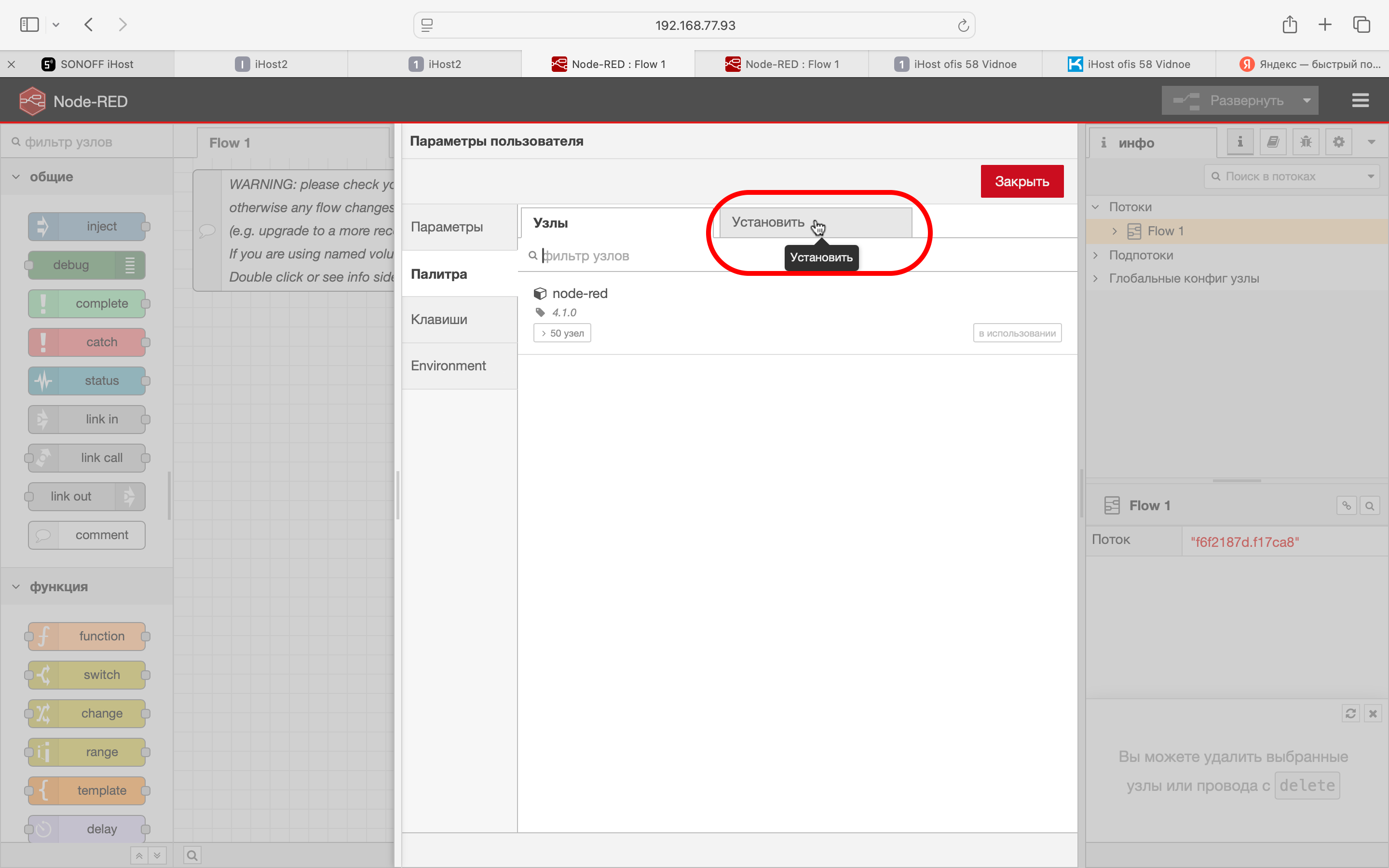Click the sidebar info 'i' icon
Viewport: 1389px width, 868px height.
tap(1240, 142)
